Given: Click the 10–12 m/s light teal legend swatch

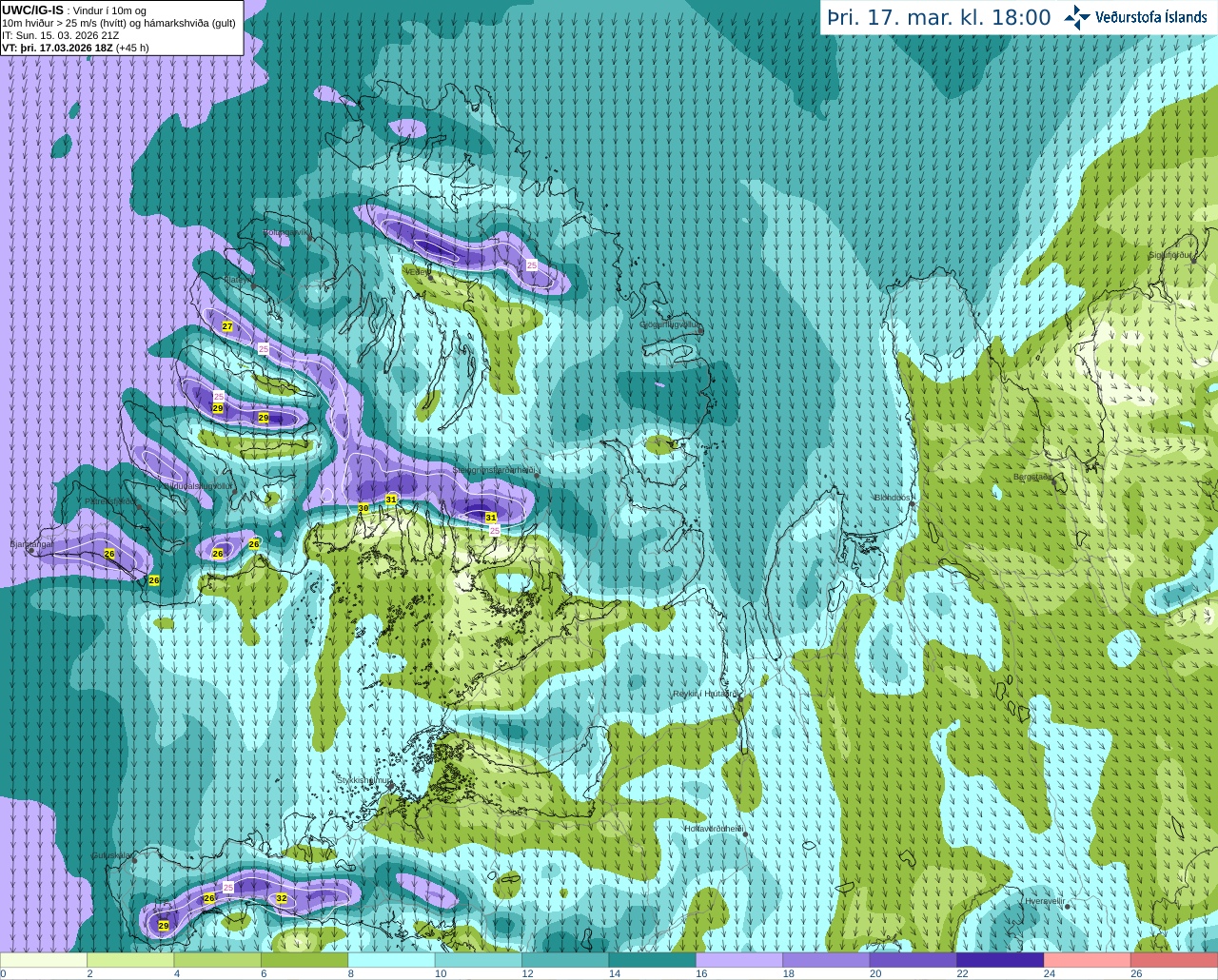Looking at the screenshot, I should (478, 960).
